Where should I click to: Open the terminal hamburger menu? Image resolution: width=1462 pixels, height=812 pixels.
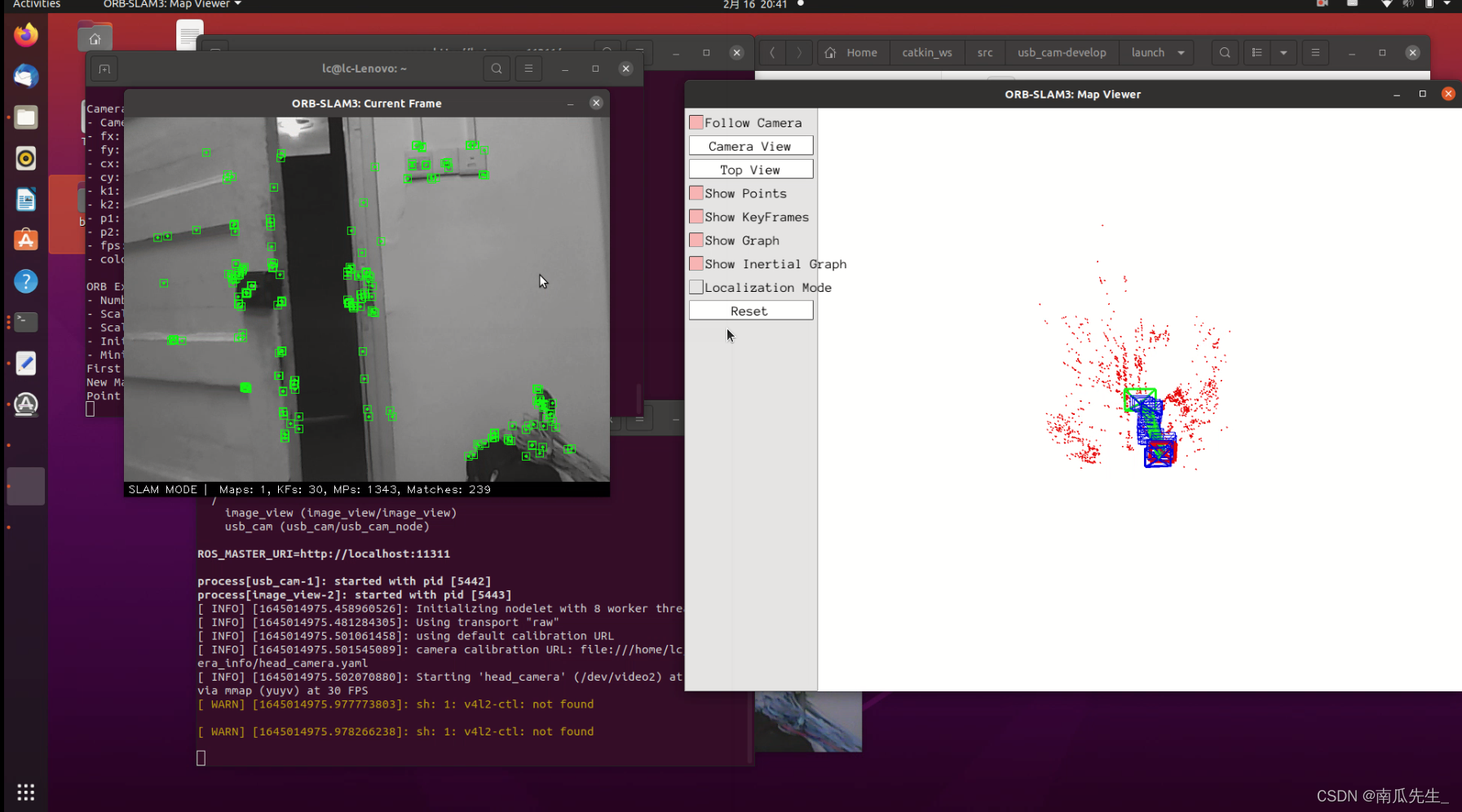[x=528, y=68]
